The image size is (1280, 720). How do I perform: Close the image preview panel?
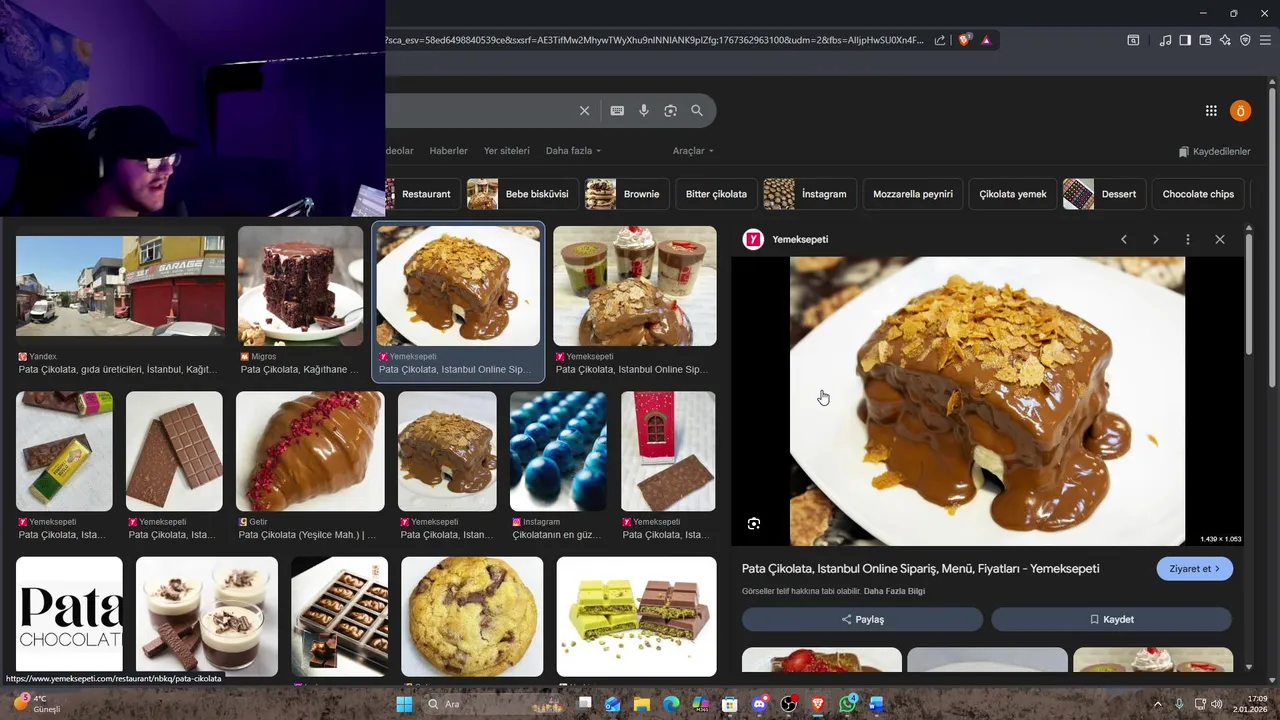click(1220, 240)
